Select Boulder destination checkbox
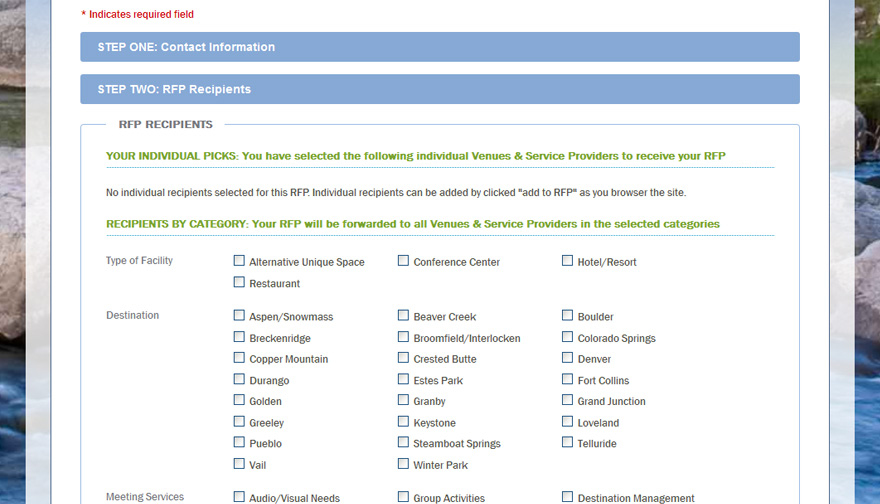The width and height of the screenshot is (880, 504). (x=567, y=315)
